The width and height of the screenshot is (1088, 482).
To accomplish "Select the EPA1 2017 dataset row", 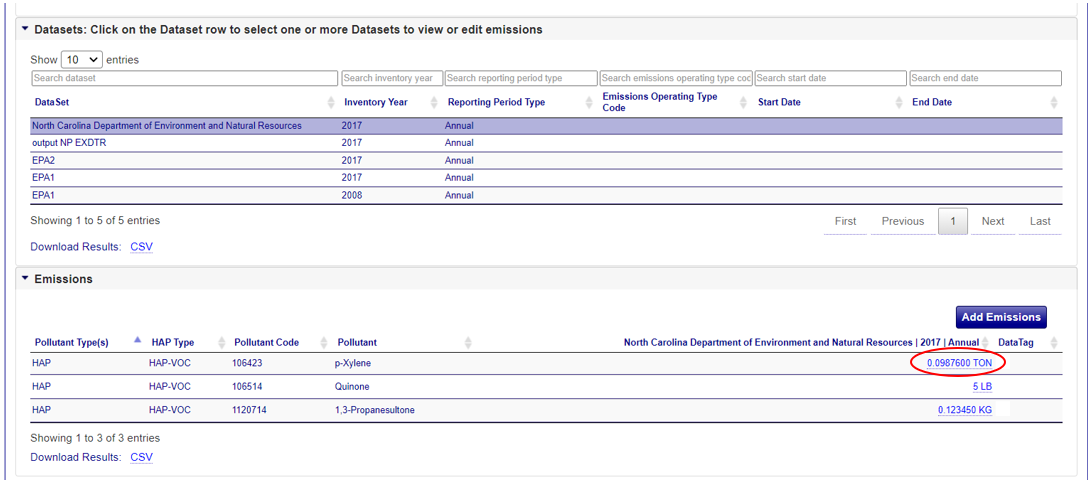I will click(546, 178).
